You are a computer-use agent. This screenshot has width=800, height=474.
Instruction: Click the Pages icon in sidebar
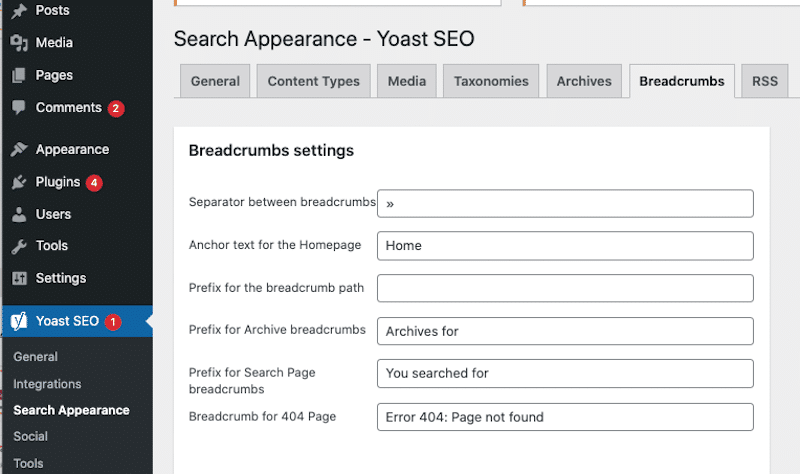[19, 76]
